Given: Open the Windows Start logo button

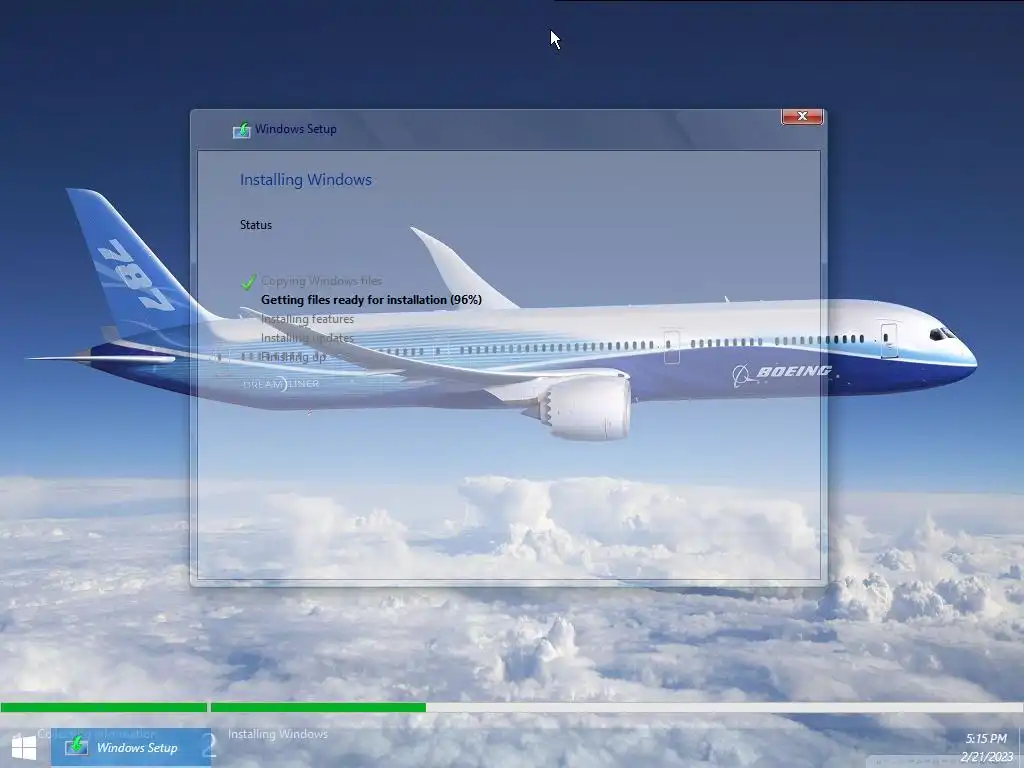Looking at the screenshot, I should (24, 748).
